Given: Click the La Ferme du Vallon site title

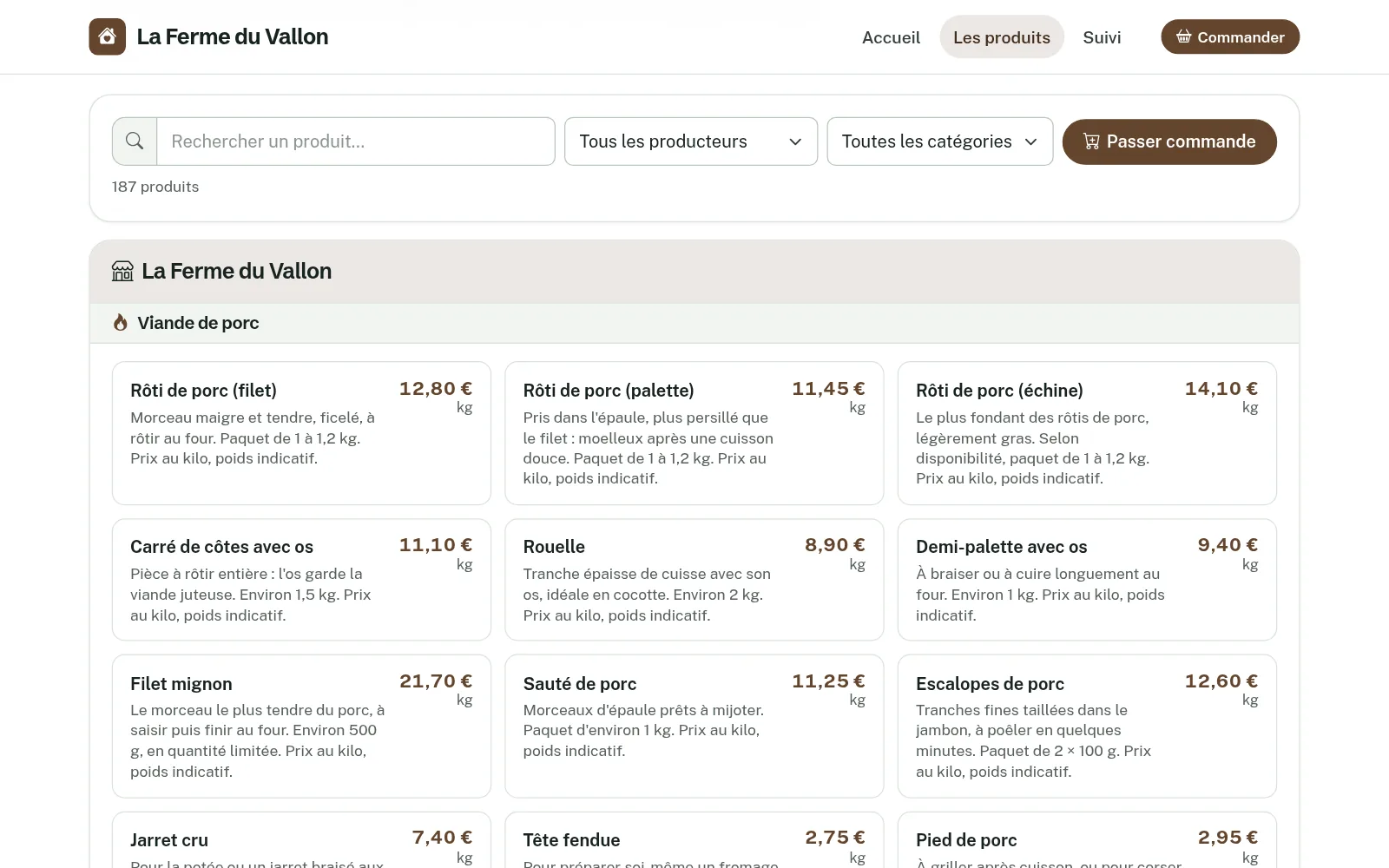Looking at the screenshot, I should click(233, 36).
